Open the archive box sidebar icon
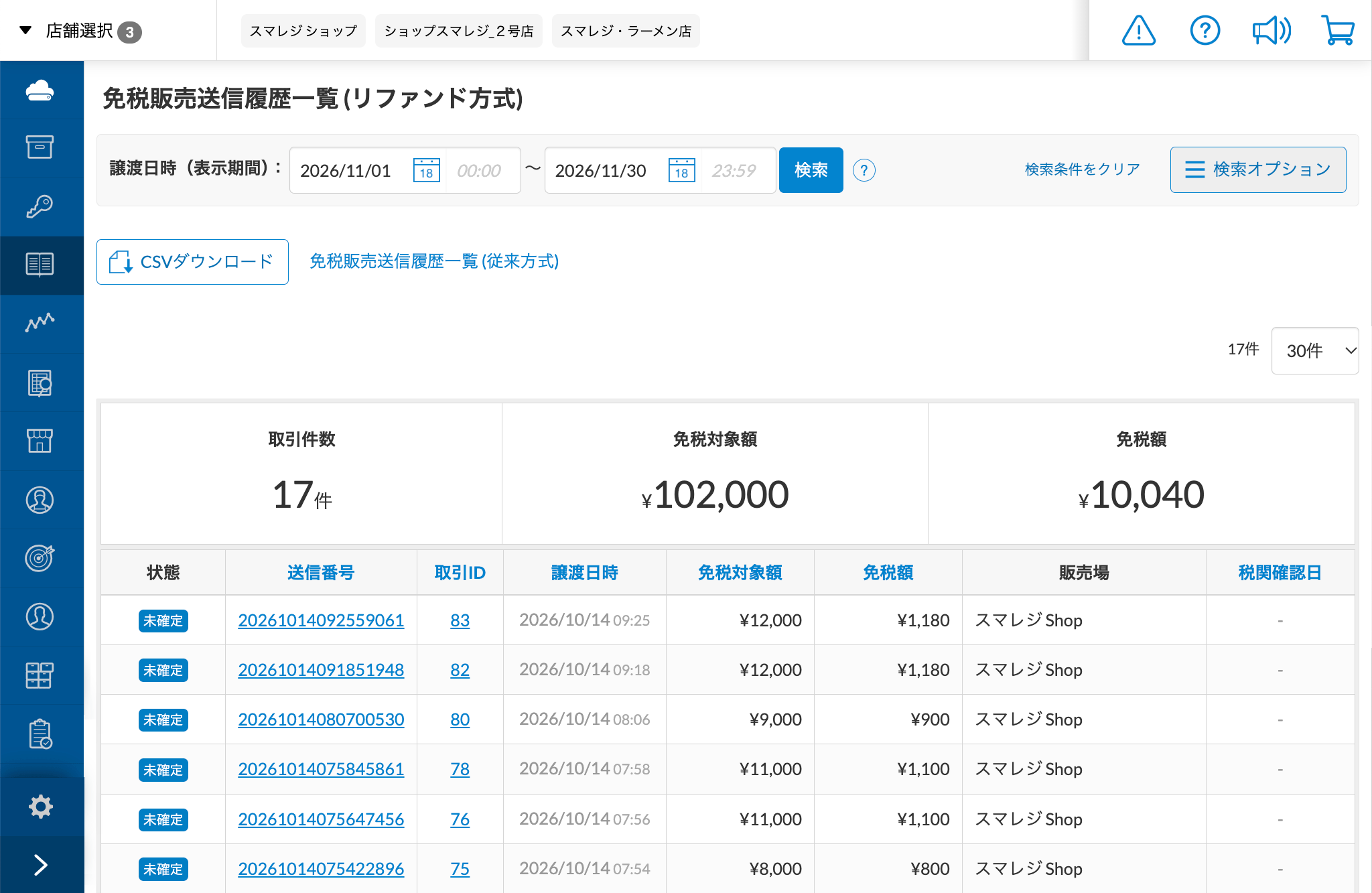 pos(40,147)
